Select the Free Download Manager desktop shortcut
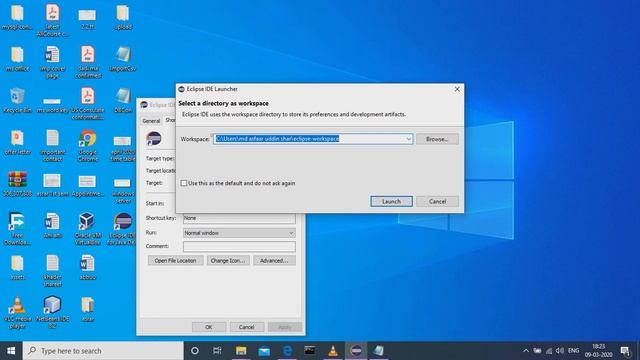 pos(17,229)
